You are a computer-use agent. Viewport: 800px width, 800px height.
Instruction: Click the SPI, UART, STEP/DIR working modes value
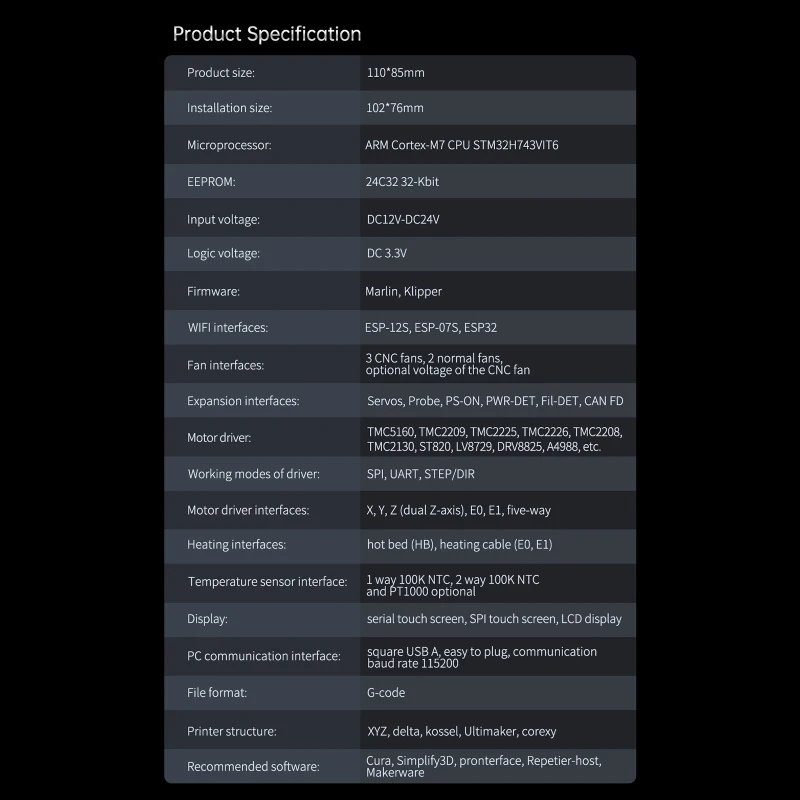pos(421,474)
